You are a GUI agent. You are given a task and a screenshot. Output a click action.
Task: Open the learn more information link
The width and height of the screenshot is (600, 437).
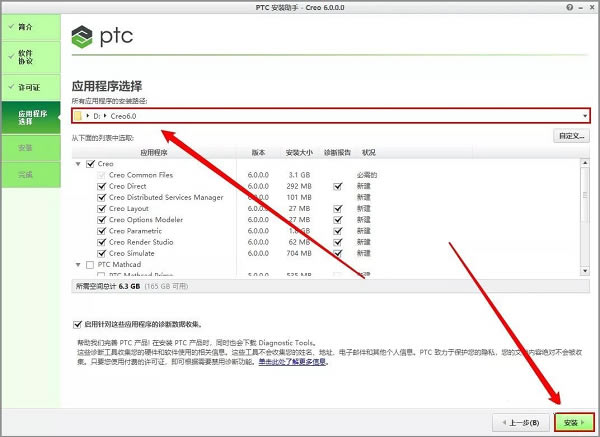[x=292, y=362]
